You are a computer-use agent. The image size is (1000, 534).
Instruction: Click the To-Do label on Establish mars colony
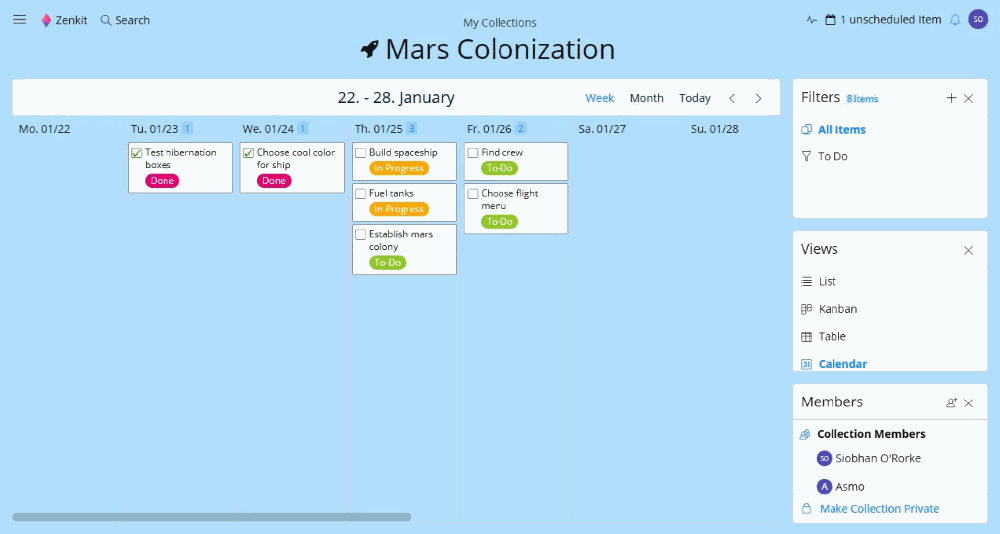pos(387,262)
